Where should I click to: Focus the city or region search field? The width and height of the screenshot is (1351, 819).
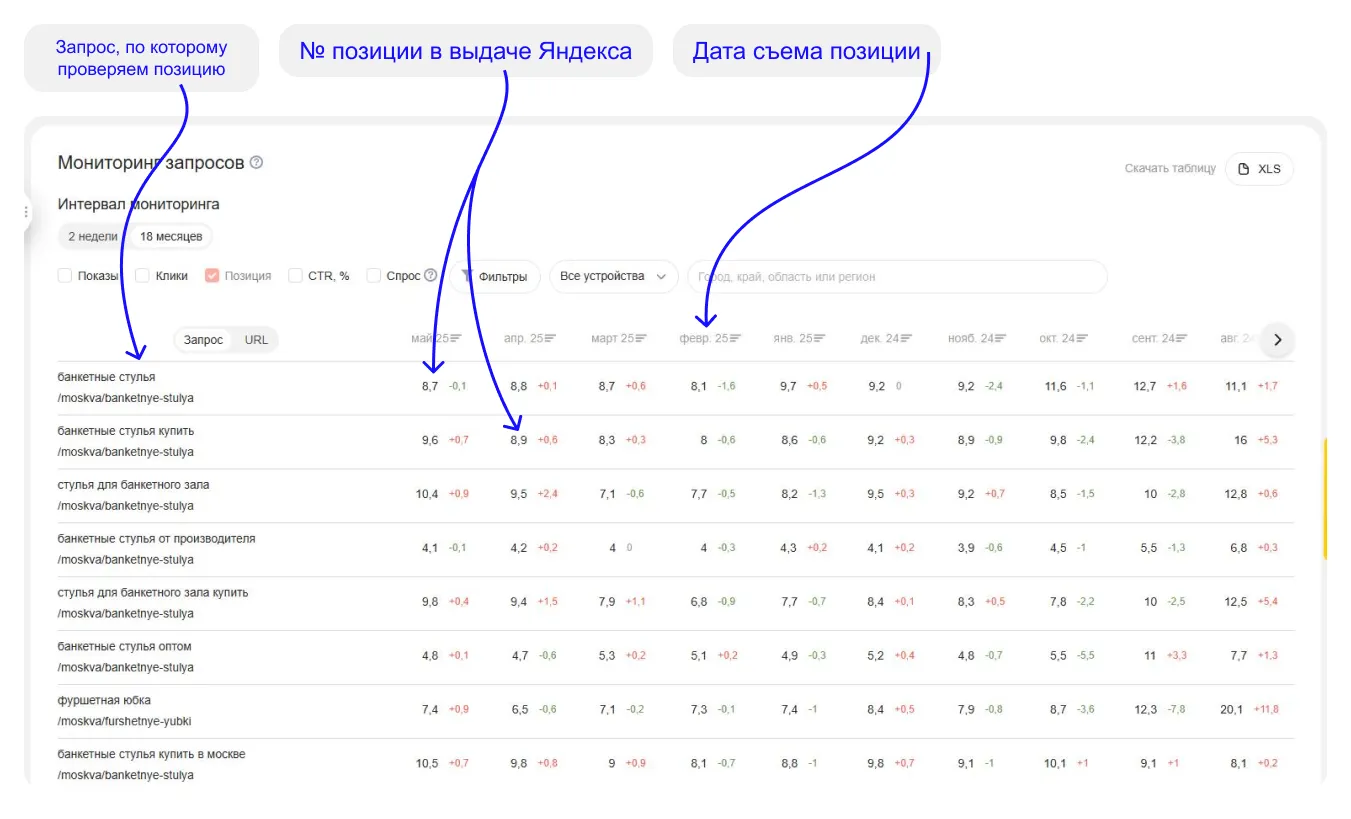[x=897, y=277]
